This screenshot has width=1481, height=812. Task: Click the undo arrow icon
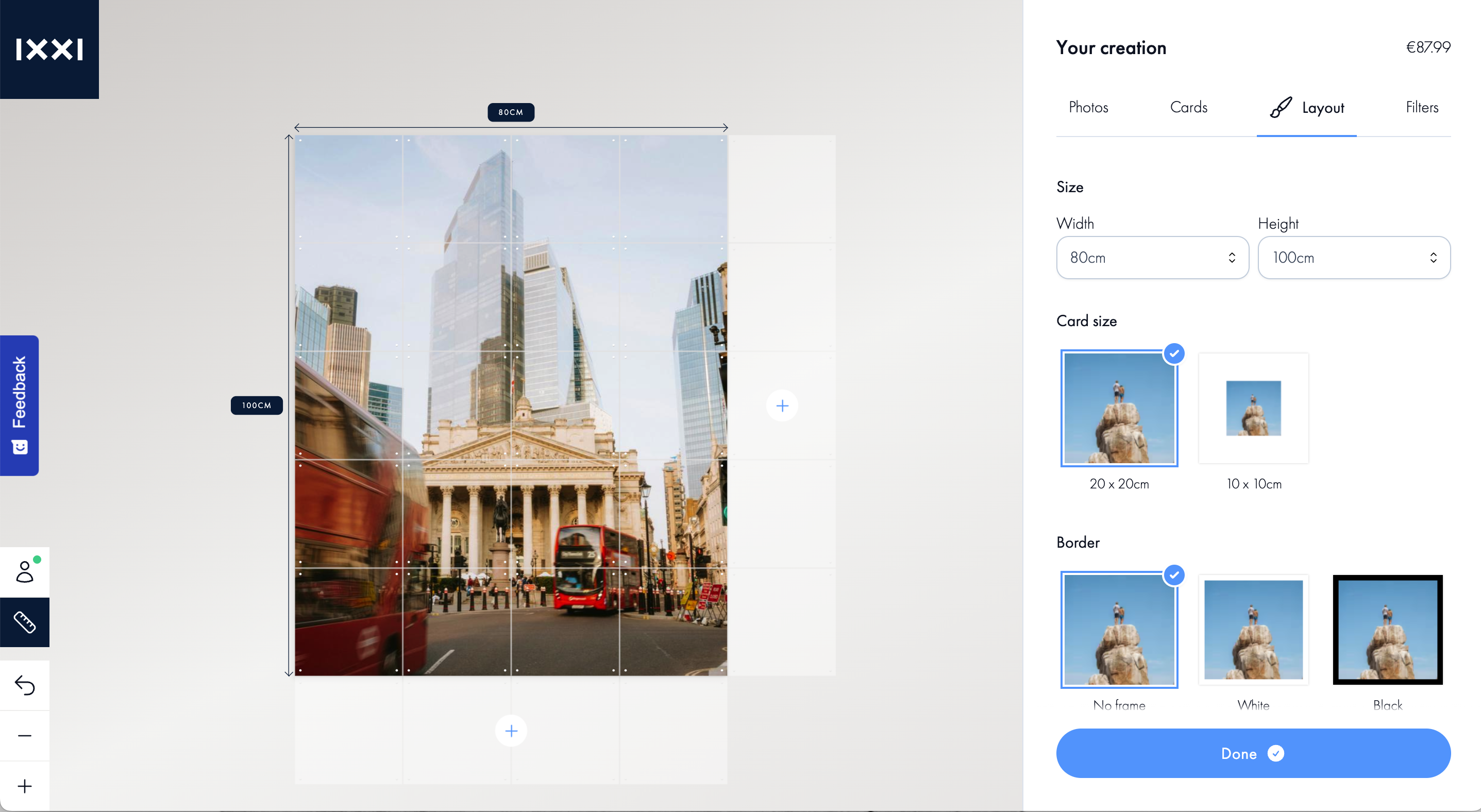pos(25,685)
